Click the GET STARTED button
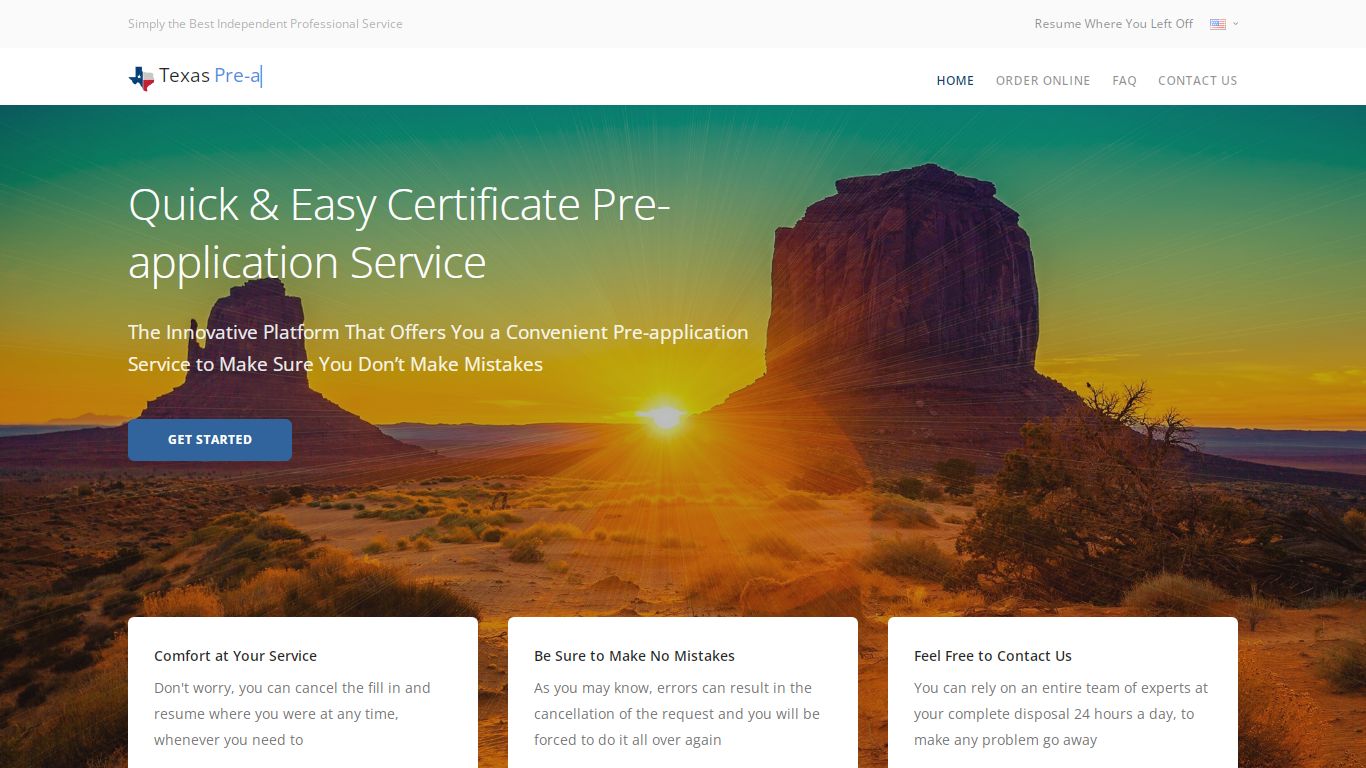The height and width of the screenshot is (768, 1366). coord(210,440)
